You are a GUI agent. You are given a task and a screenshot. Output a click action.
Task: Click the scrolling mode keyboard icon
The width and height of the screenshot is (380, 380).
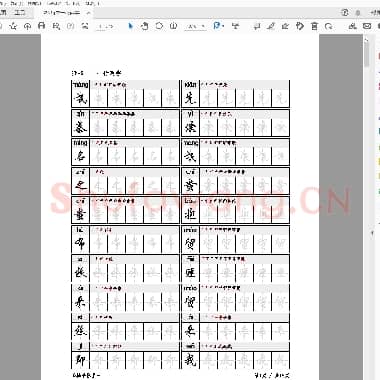click(236, 26)
